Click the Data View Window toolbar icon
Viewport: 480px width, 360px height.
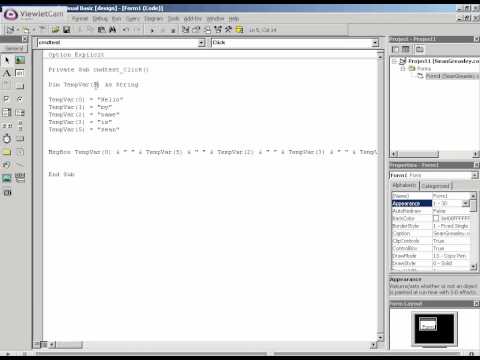239,30
